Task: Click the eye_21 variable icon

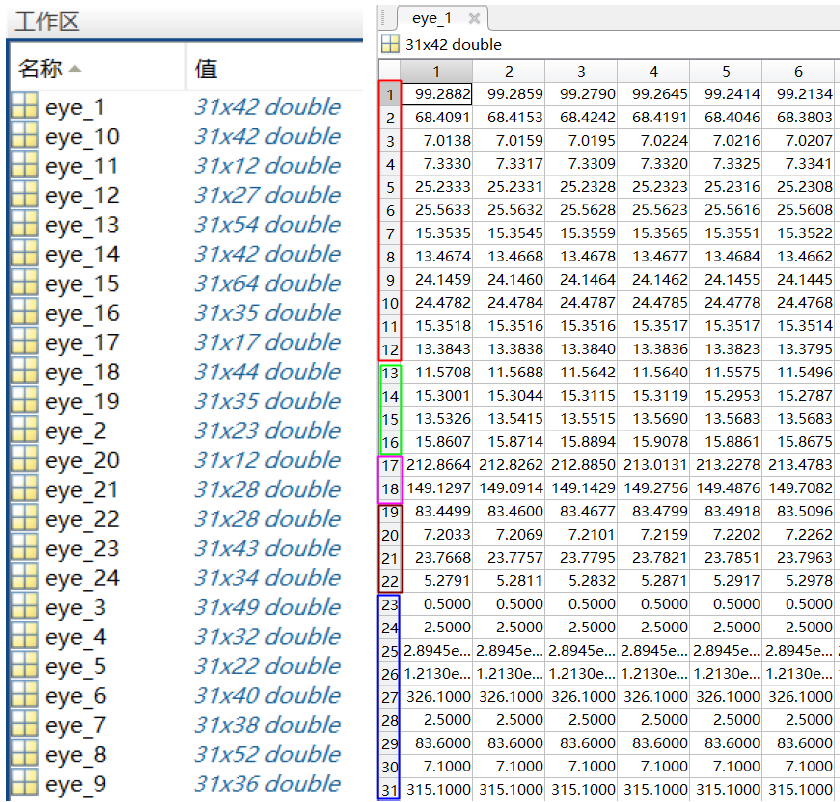Action: point(25,488)
